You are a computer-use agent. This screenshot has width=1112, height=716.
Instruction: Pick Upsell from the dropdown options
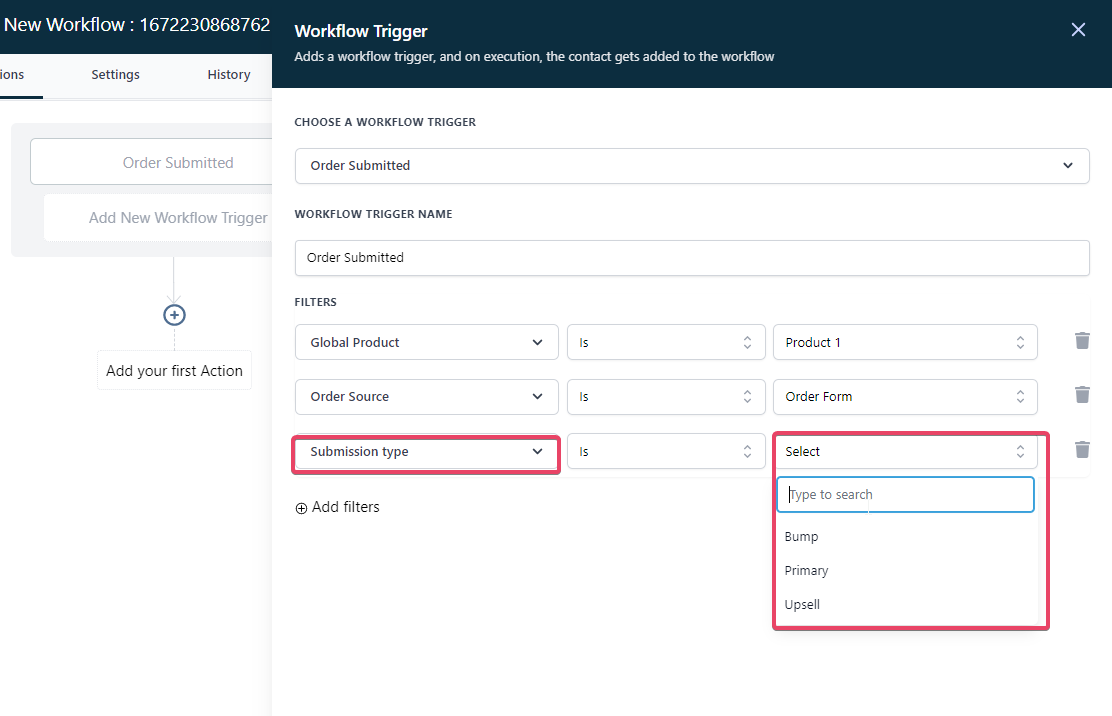pyautogui.click(x=803, y=605)
